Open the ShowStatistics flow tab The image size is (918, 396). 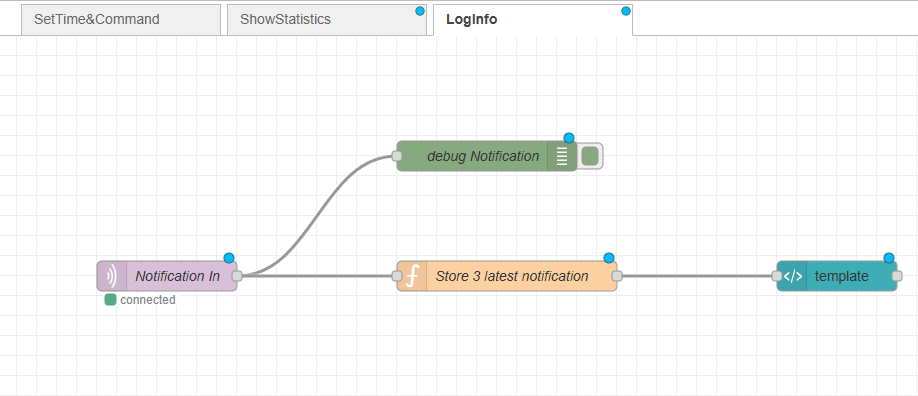coord(327,19)
